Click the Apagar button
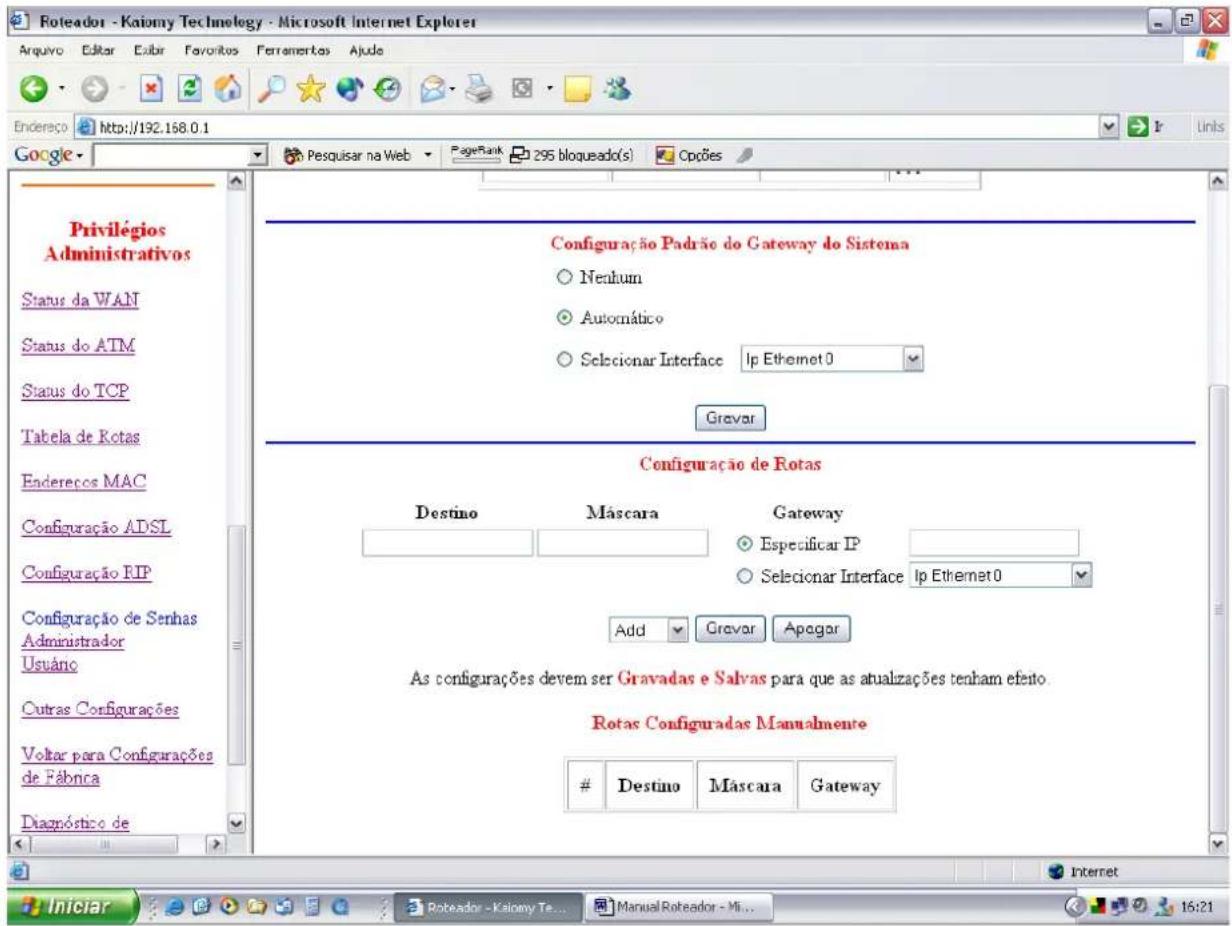The height and width of the screenshot is (926, 1232). (x=811, y=630)
